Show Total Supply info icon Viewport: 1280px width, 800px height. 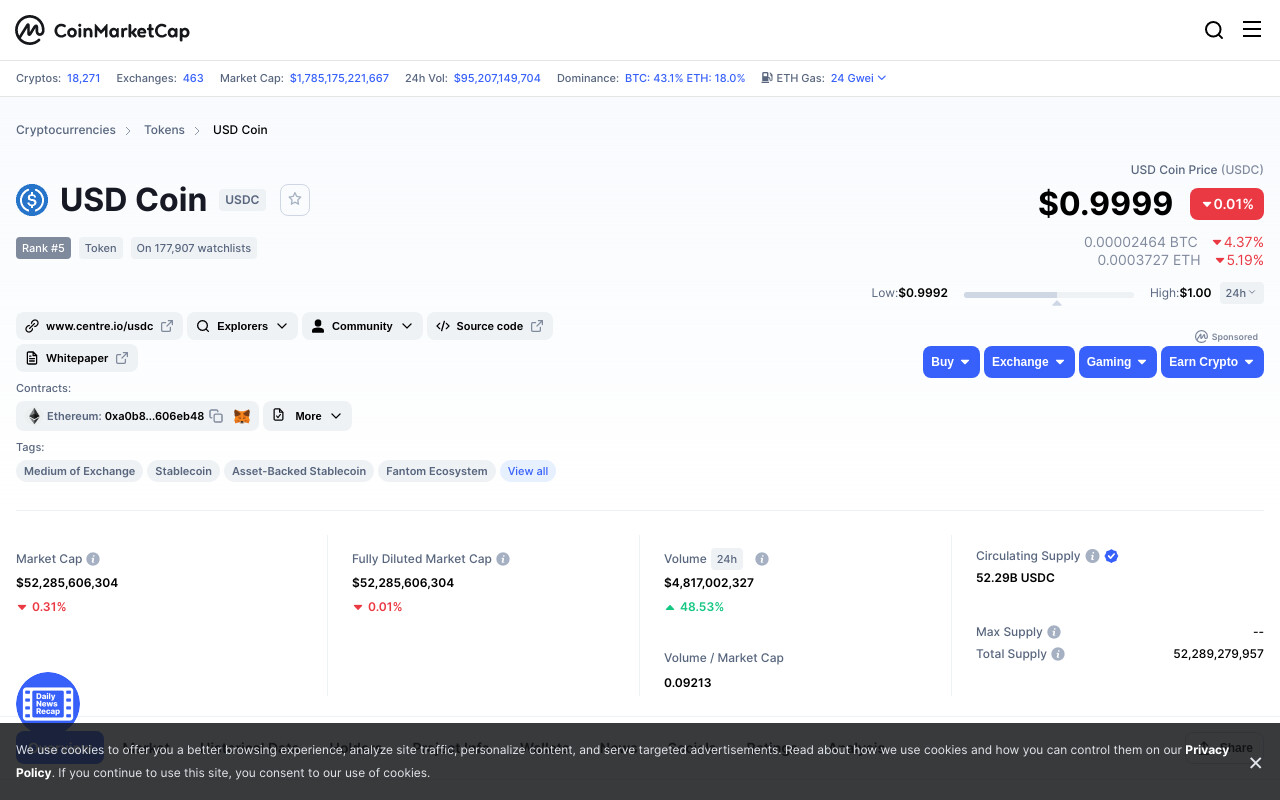pyautogui.click(x=1058, y=654)
